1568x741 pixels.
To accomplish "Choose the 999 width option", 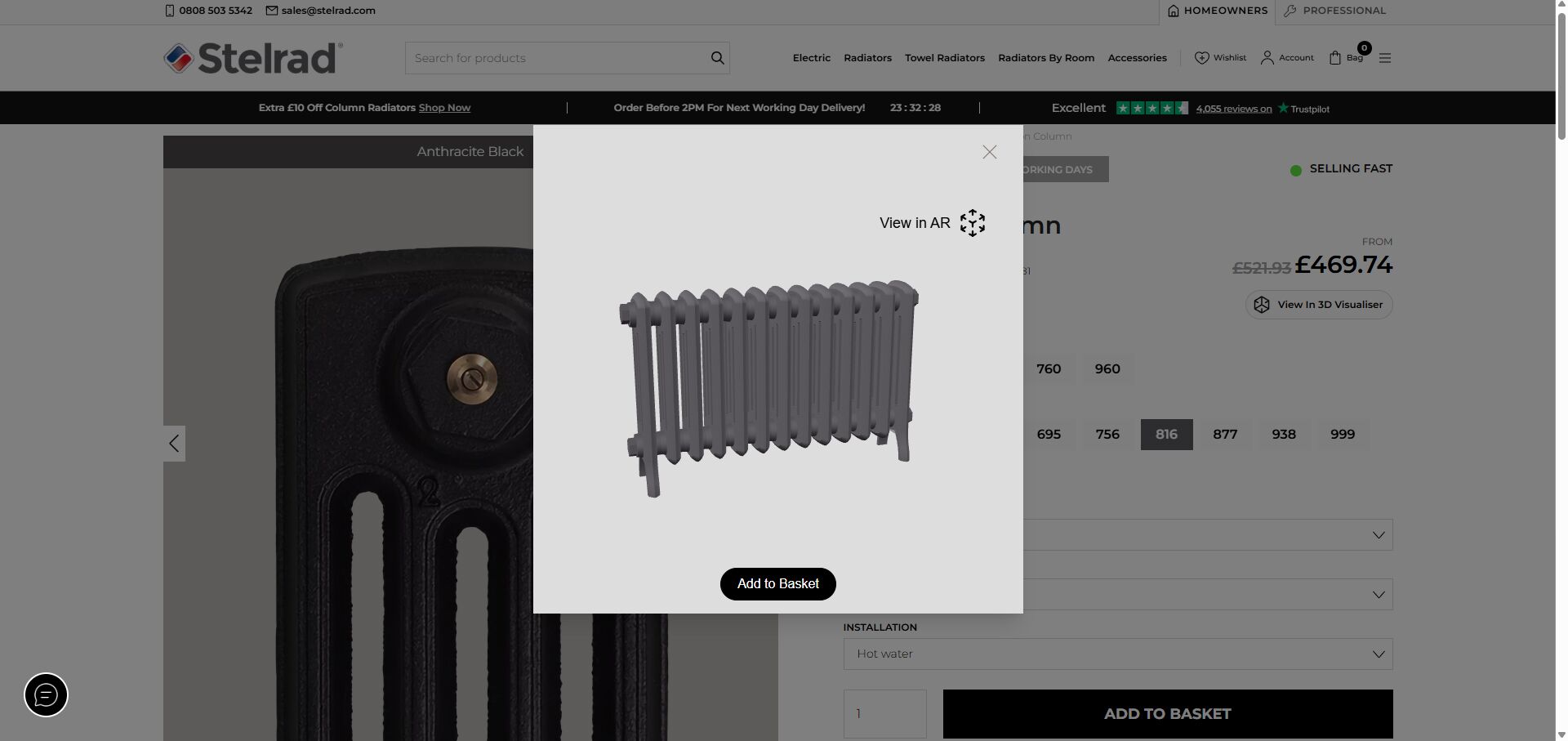I will point(1342,435).
